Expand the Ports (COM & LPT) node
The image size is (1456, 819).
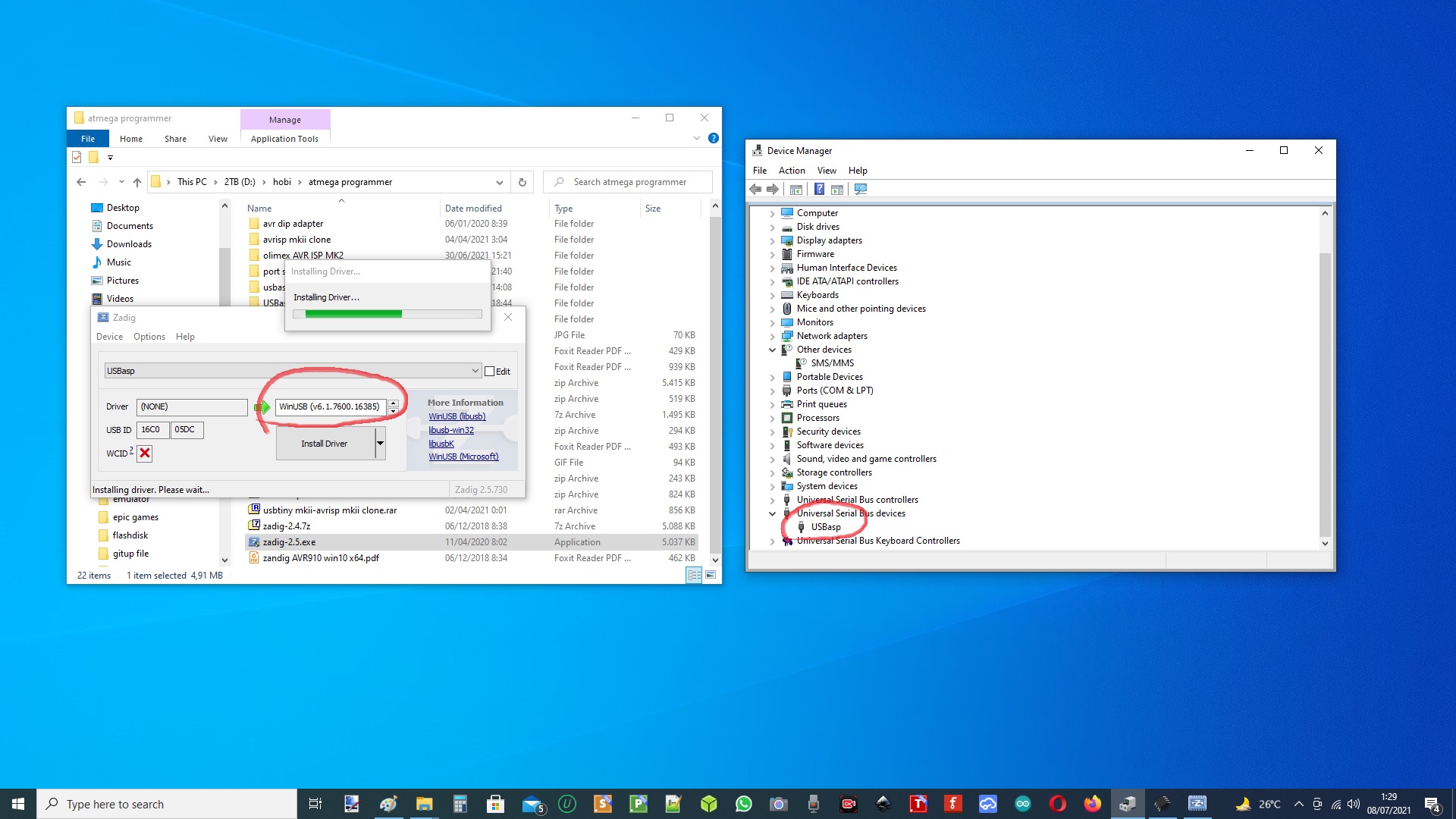772,391
